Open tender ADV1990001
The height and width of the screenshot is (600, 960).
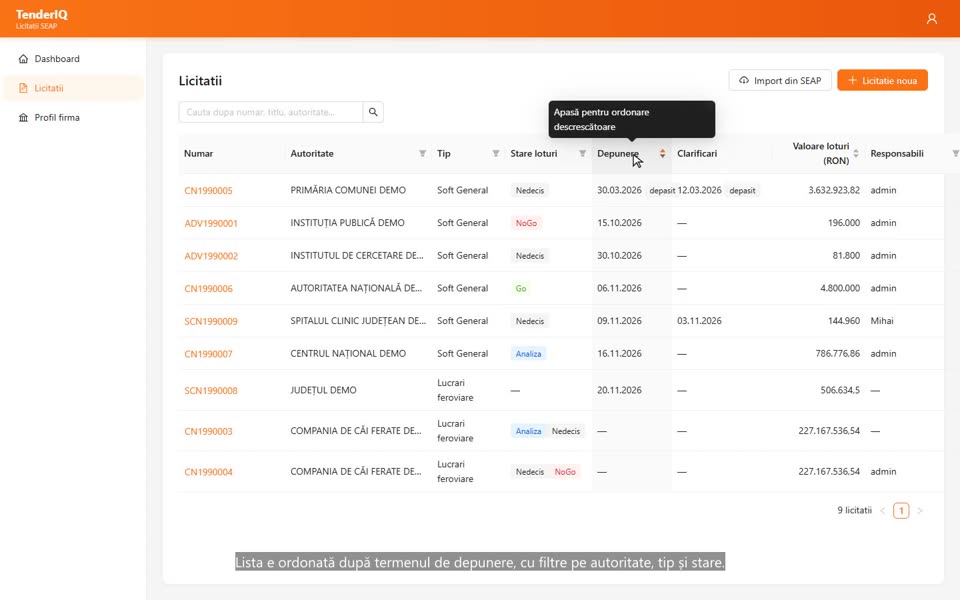coord(211,223)
